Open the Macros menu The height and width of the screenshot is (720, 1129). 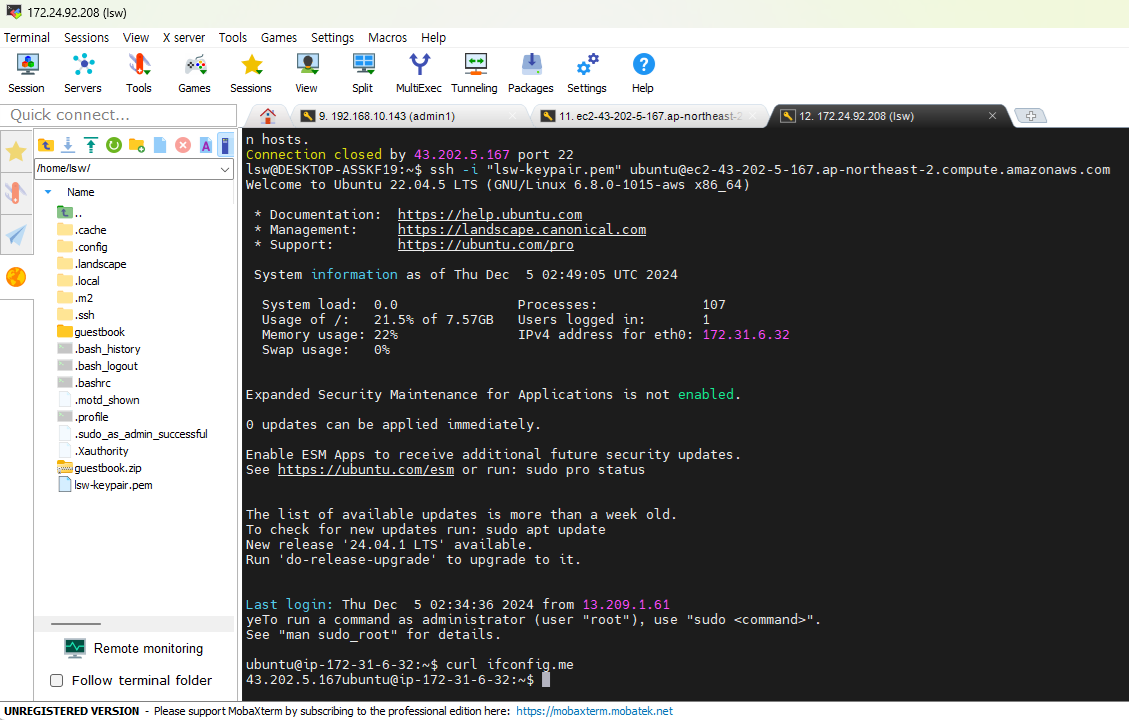(x=387, y=37)
